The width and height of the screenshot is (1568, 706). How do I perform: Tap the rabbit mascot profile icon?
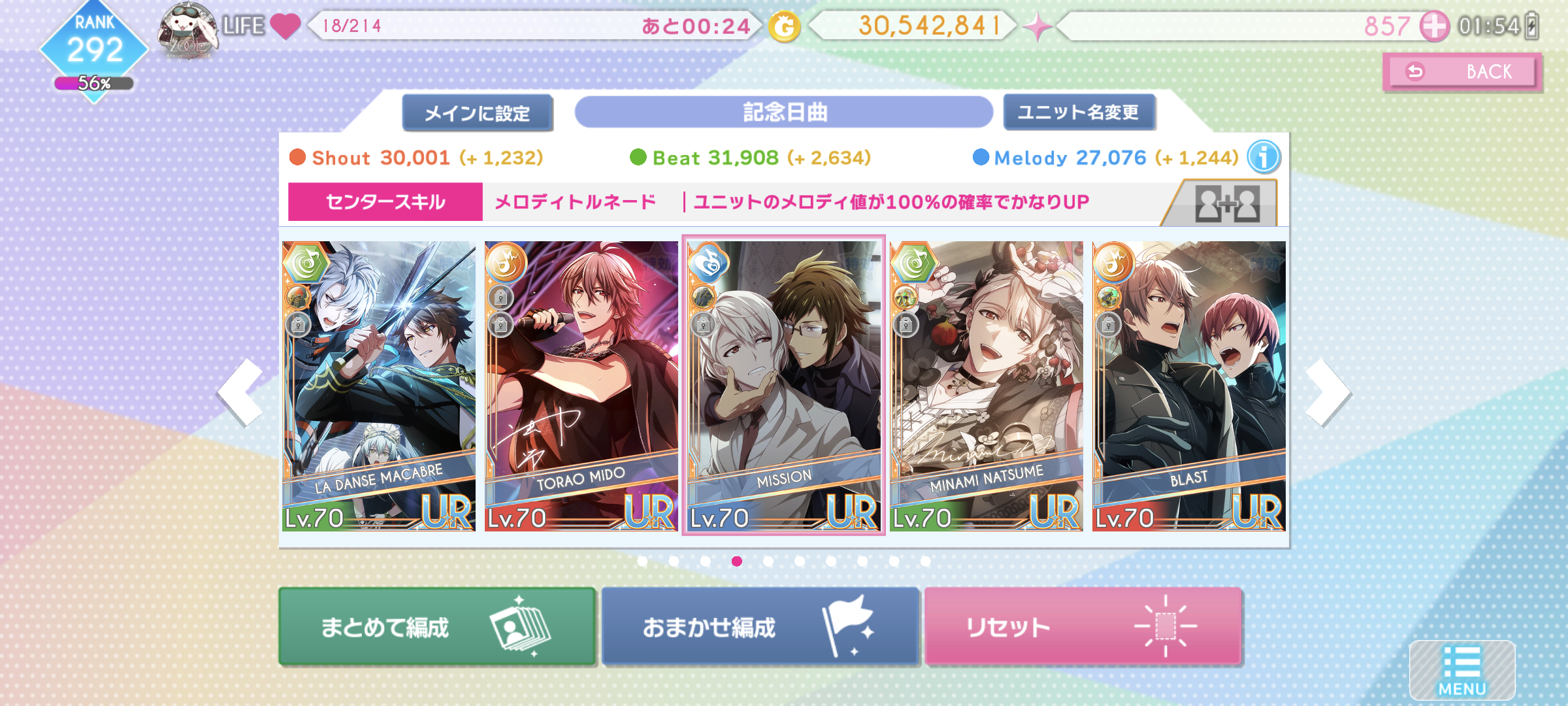coord(188,30)
